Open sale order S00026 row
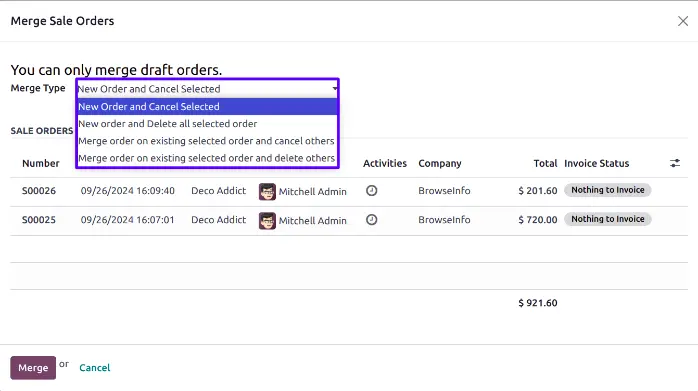This screenshot has width=698, height=391. point(349,191)
